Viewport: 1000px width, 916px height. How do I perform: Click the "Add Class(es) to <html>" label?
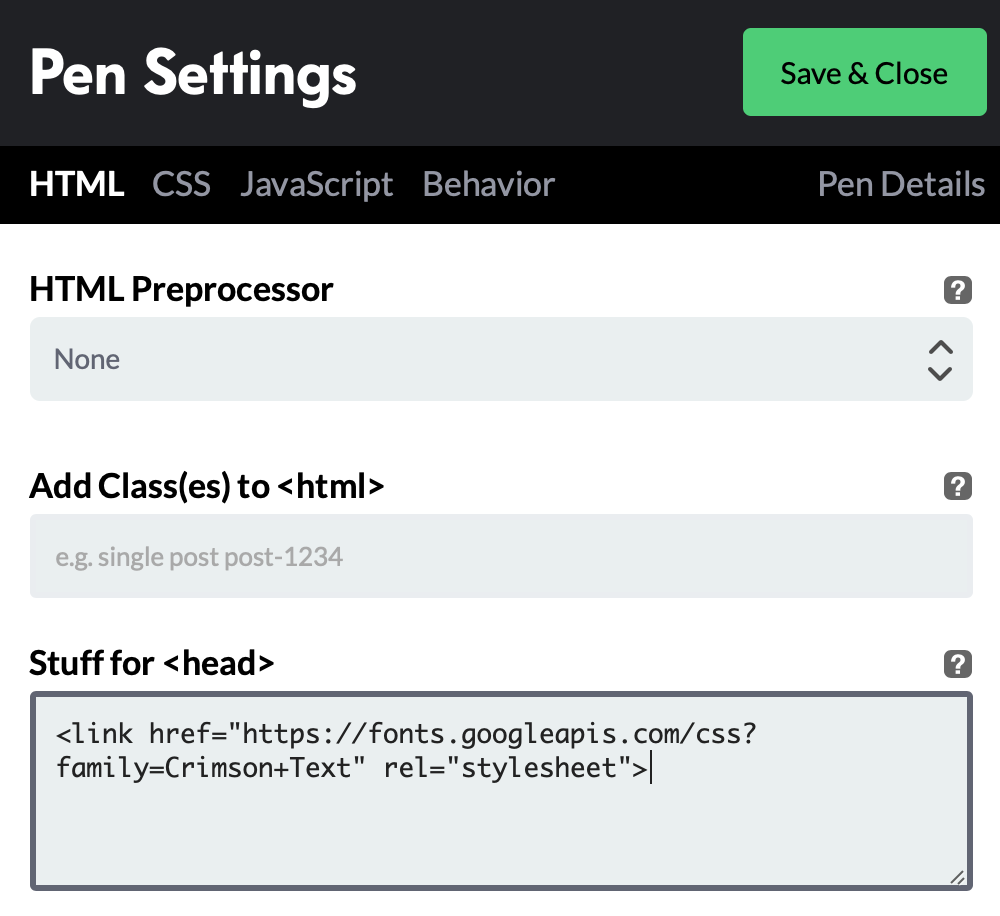(207, 486)
